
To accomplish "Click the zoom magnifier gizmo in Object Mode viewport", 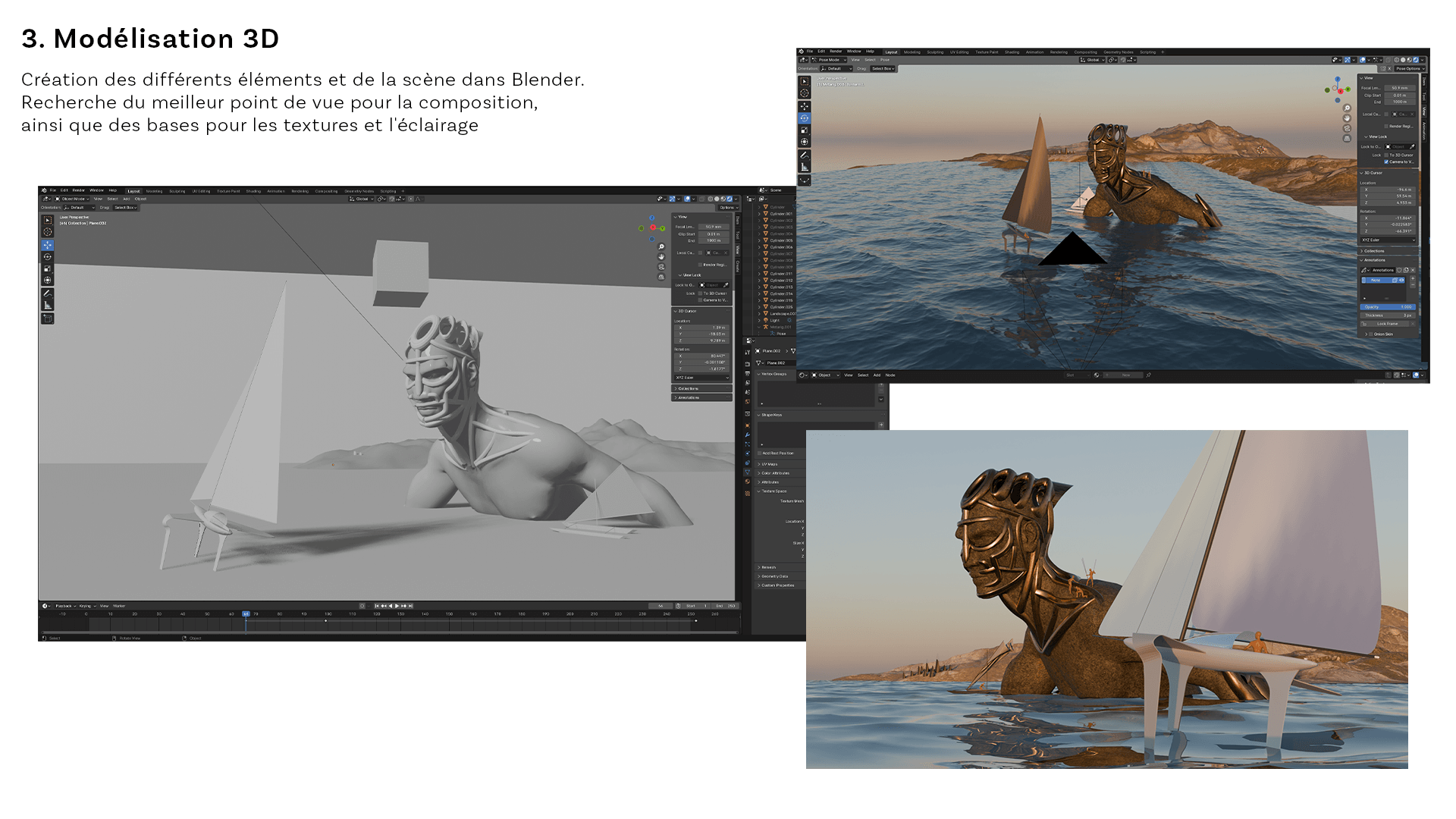I will coord(661,247).
